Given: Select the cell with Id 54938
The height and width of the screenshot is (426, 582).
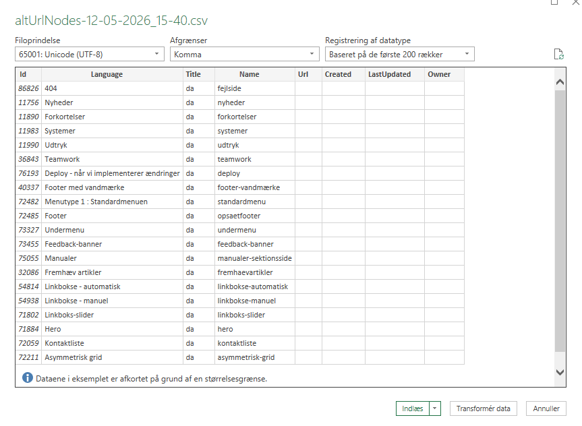Looking at the screenshot, I should (x=29, y=301).
